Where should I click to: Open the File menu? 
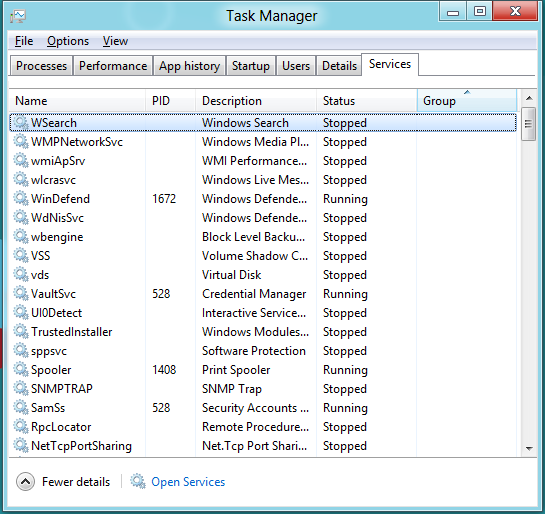tap(24, 41)
